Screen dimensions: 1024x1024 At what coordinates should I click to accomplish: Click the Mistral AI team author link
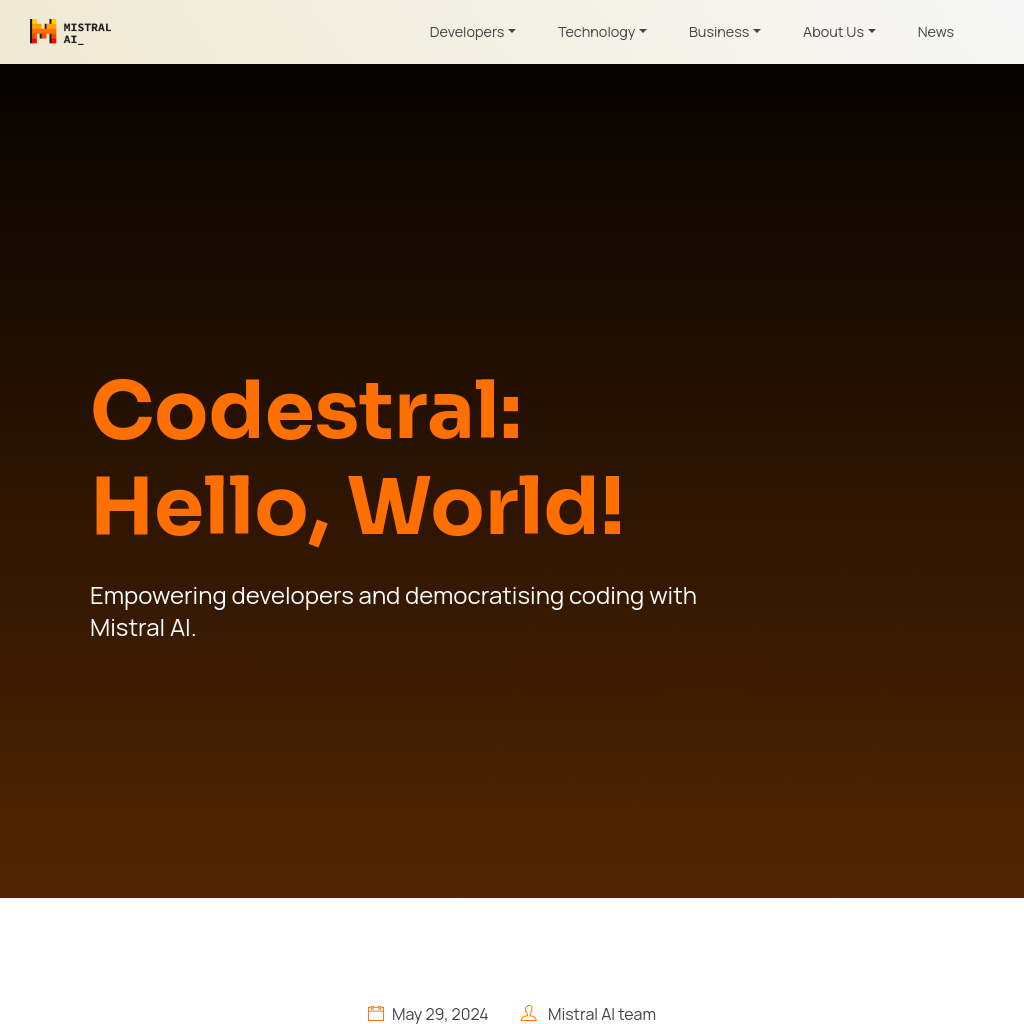point(601,1013)
